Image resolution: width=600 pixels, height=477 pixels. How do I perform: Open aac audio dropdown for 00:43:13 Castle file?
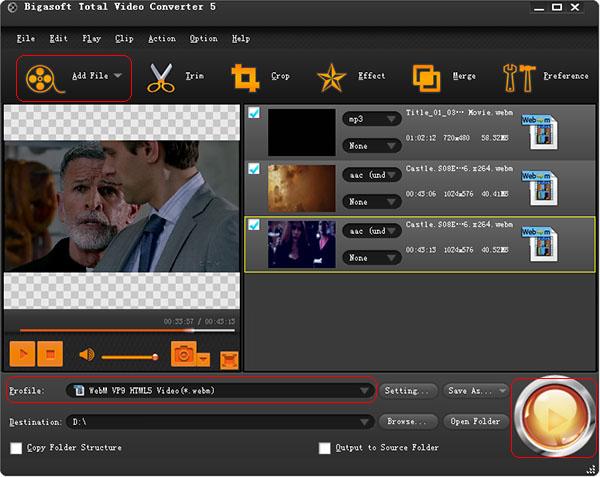click(372, 231)
